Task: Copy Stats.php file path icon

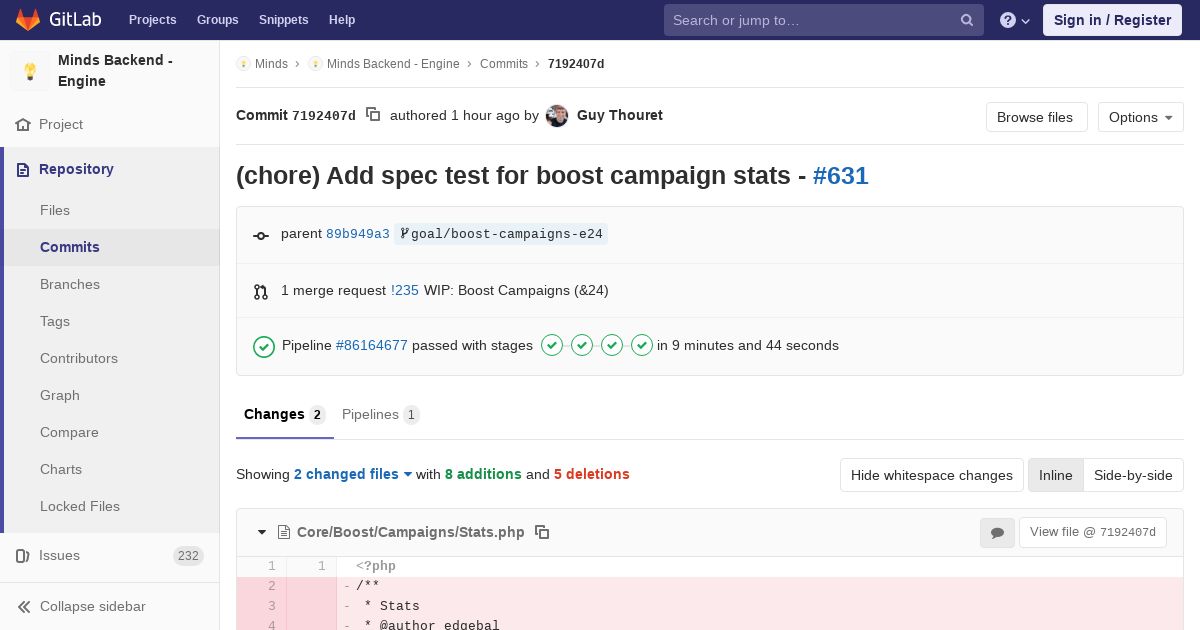Action: click(x=542, y=532)
